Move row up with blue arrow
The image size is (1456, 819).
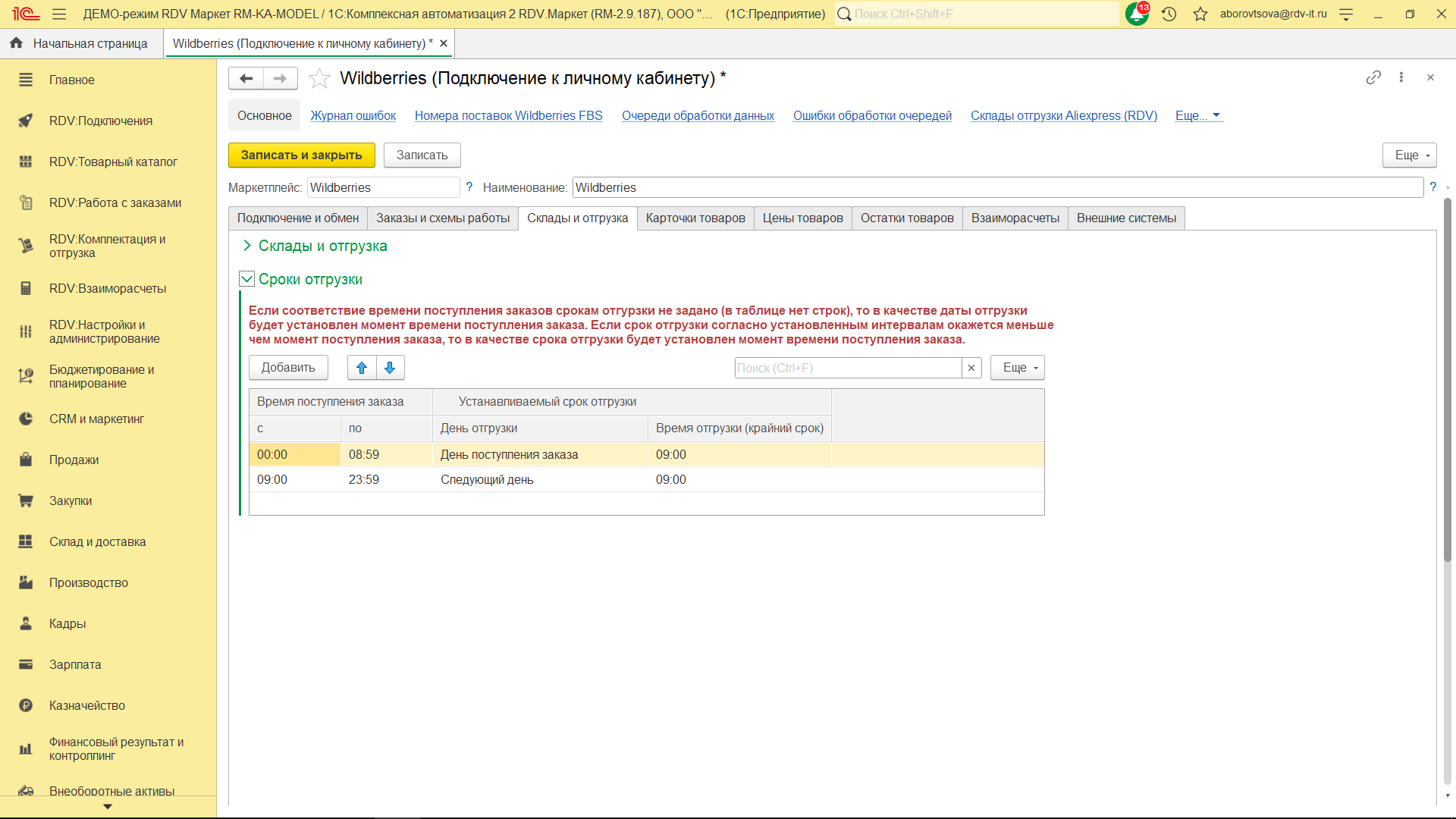[362, 368]
